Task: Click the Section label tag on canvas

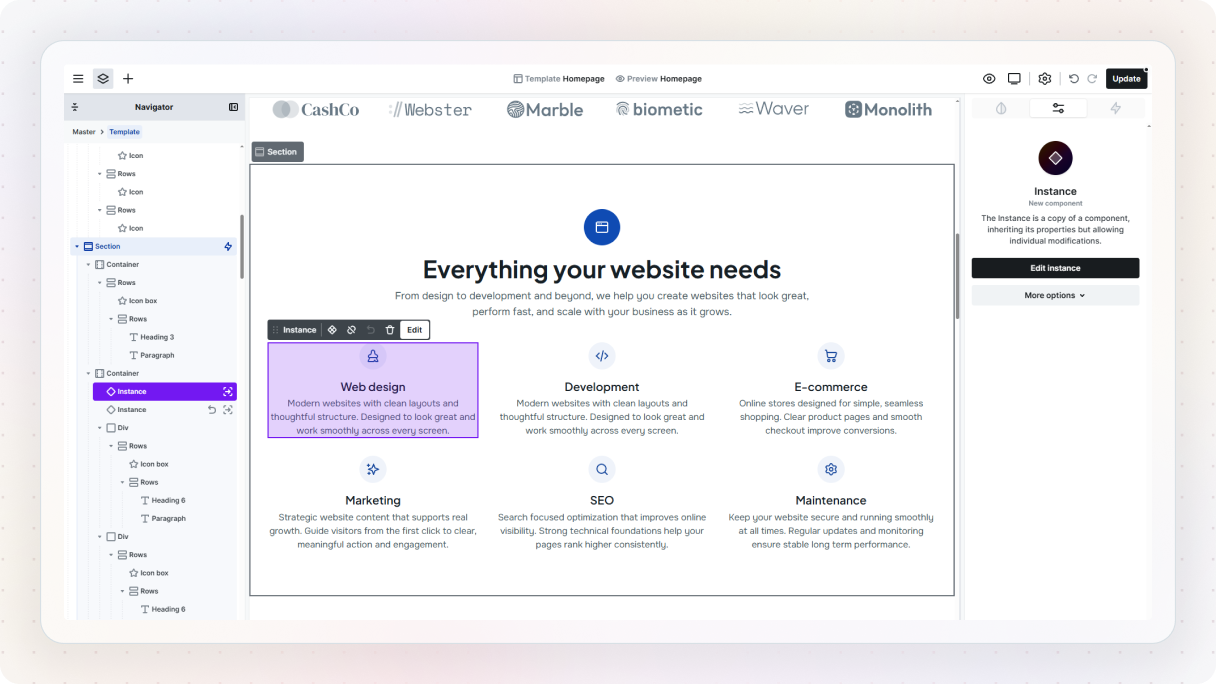Action: click(x=277, y=152)
